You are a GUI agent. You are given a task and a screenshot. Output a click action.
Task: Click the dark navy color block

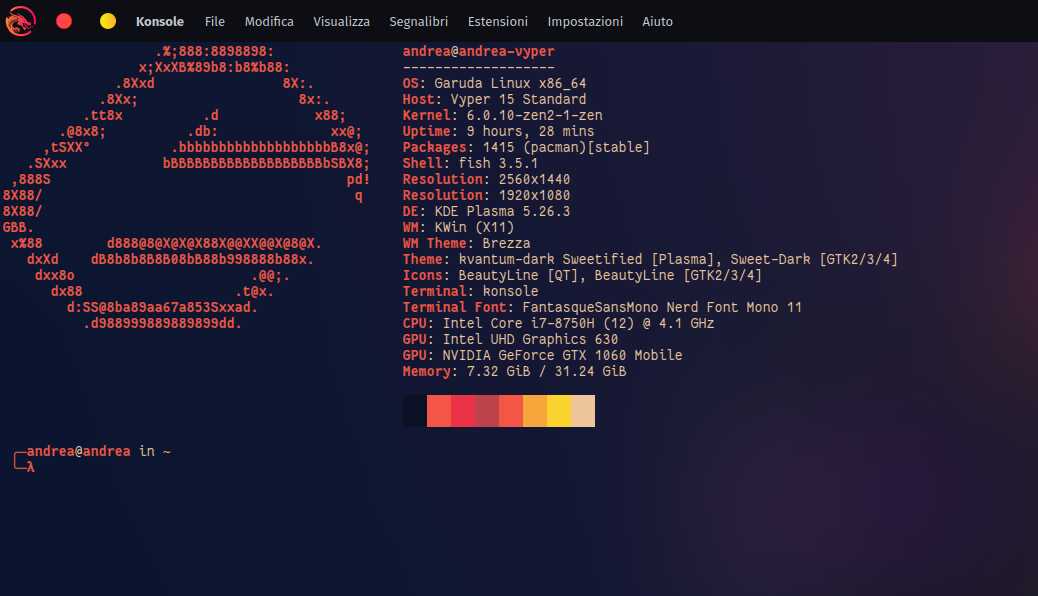pos(414,411)
